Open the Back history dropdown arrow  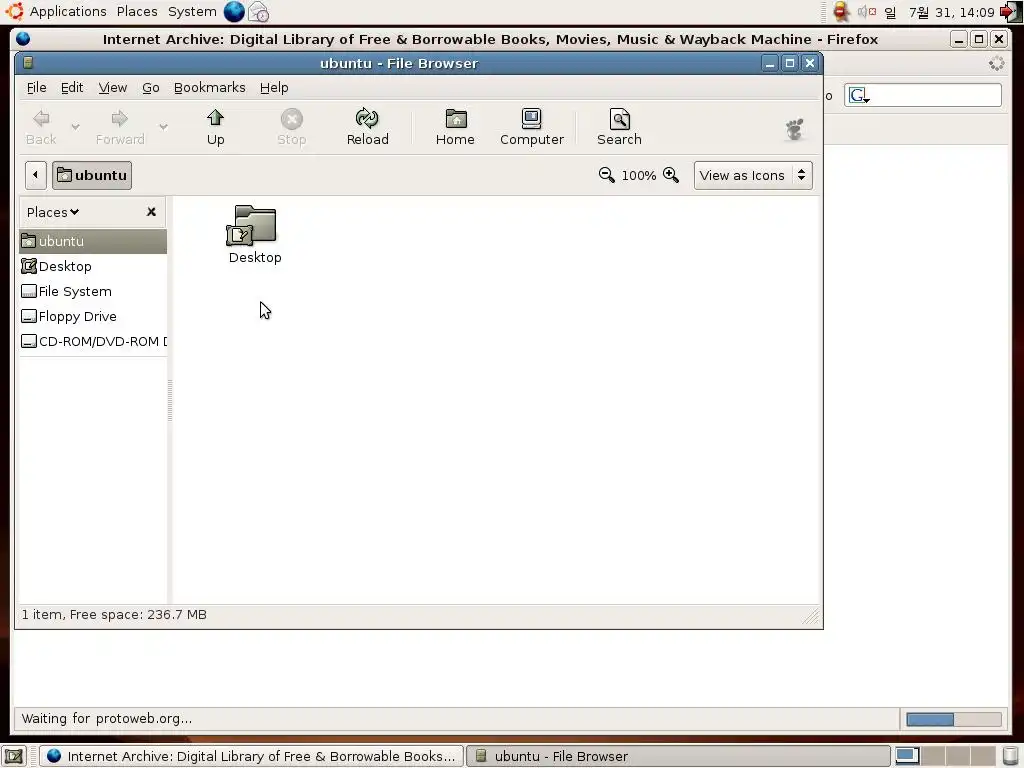pyautogui.click(x=75, y=127)
